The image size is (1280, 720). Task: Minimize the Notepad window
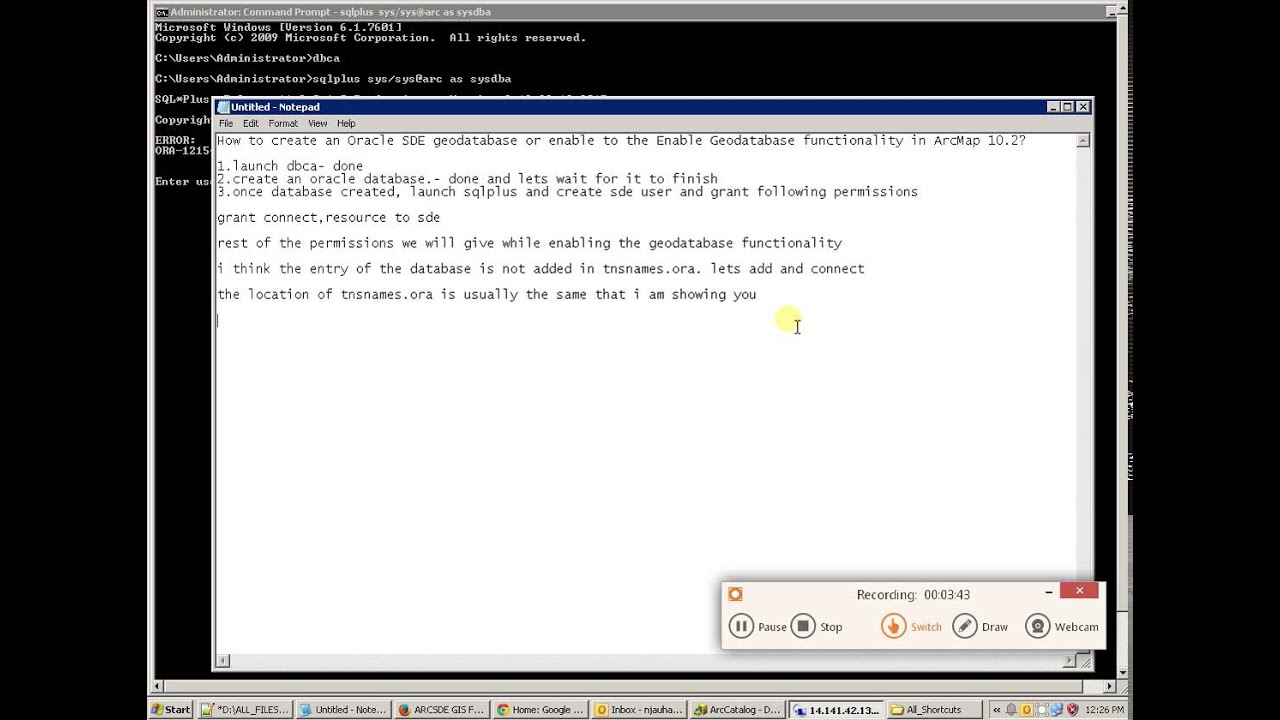1053,107
